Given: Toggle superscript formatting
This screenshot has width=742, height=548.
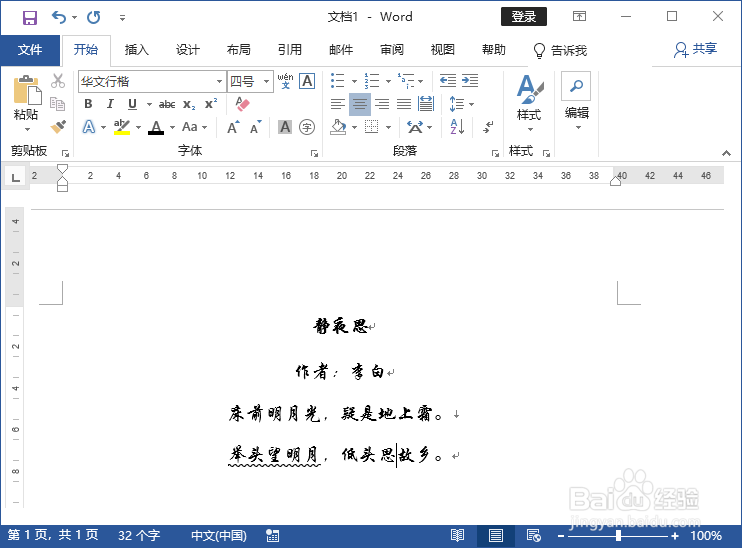Looking at the screenshot, I should (211, 104).
